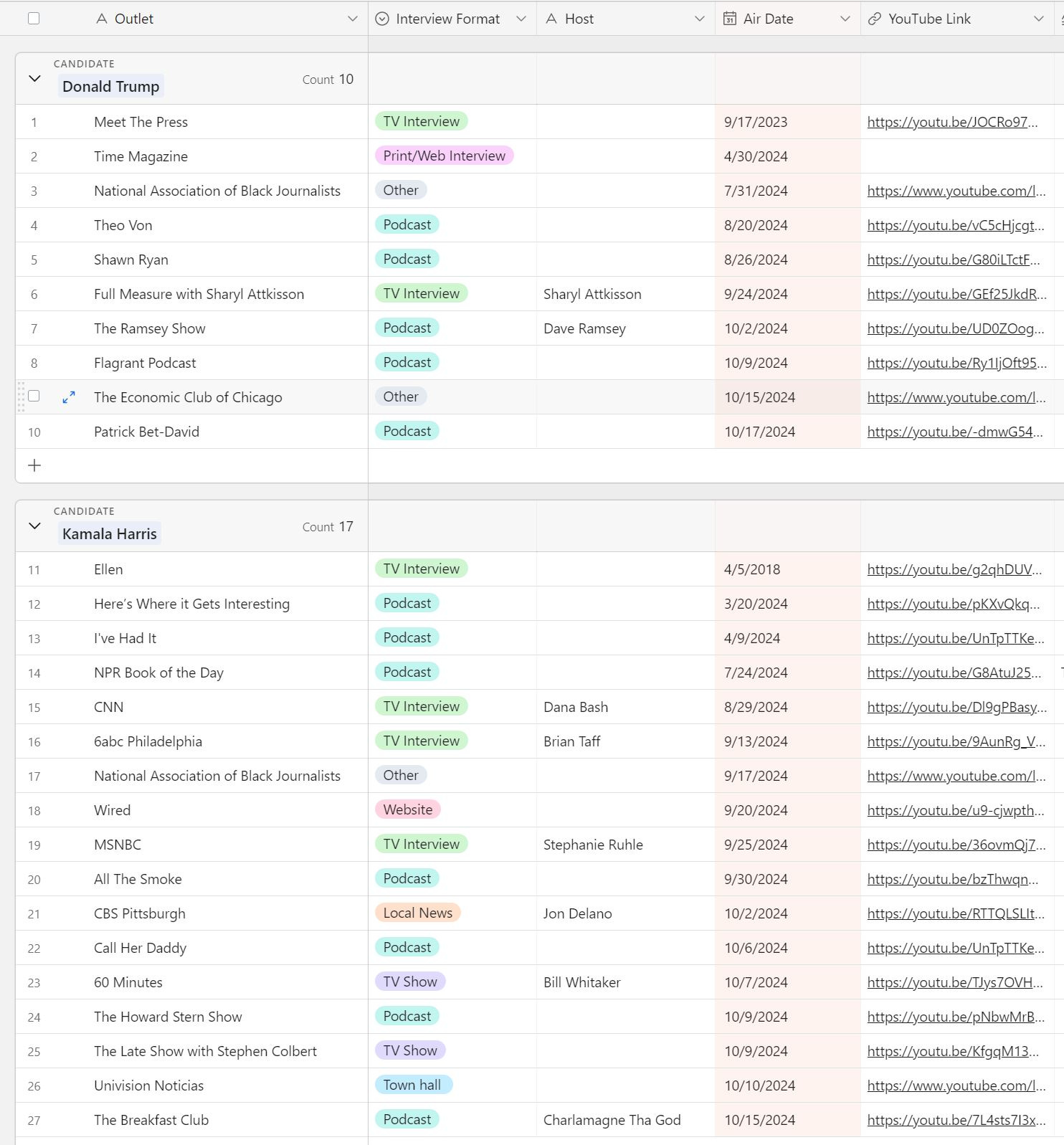Image resolution: width=1064 pixels, height=1145 pixels.
Task: Click the 10/17/2024 air date cell
Action: click(788, 432)
